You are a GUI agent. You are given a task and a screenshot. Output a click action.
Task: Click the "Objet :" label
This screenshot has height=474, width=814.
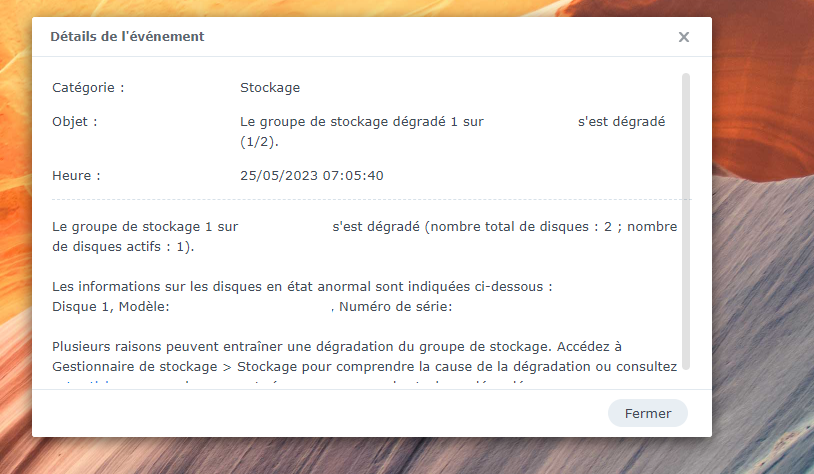[75, 121]
